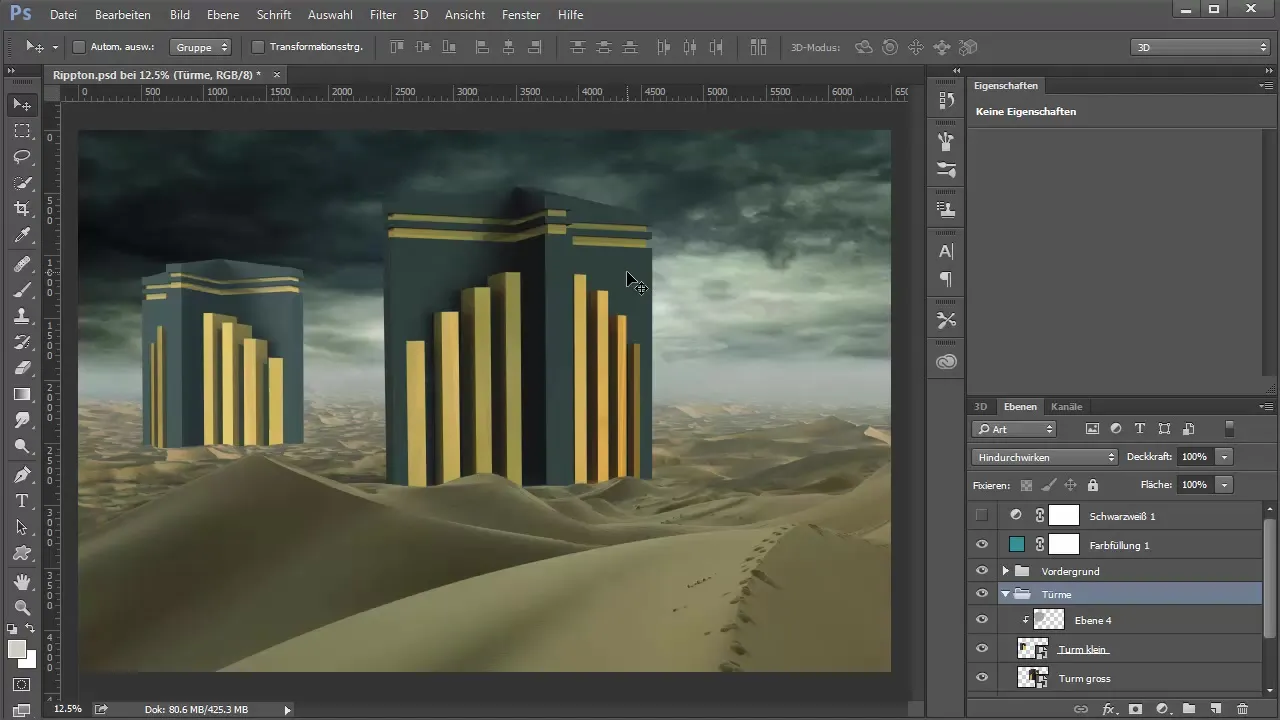Switch to the 3D panel tab

coord(981,406)
